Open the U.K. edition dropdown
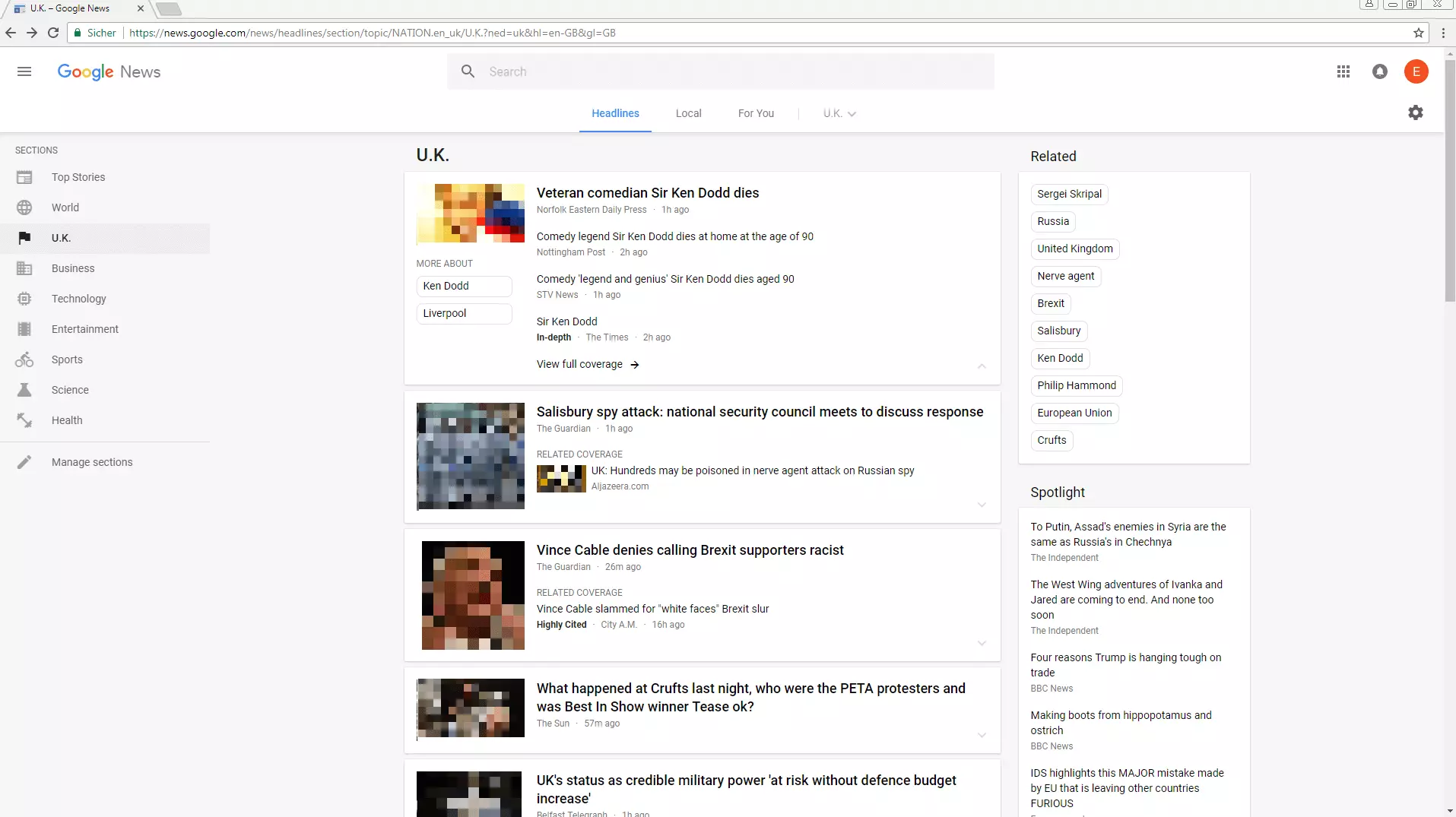1456x817 pixels. point(840,113)
